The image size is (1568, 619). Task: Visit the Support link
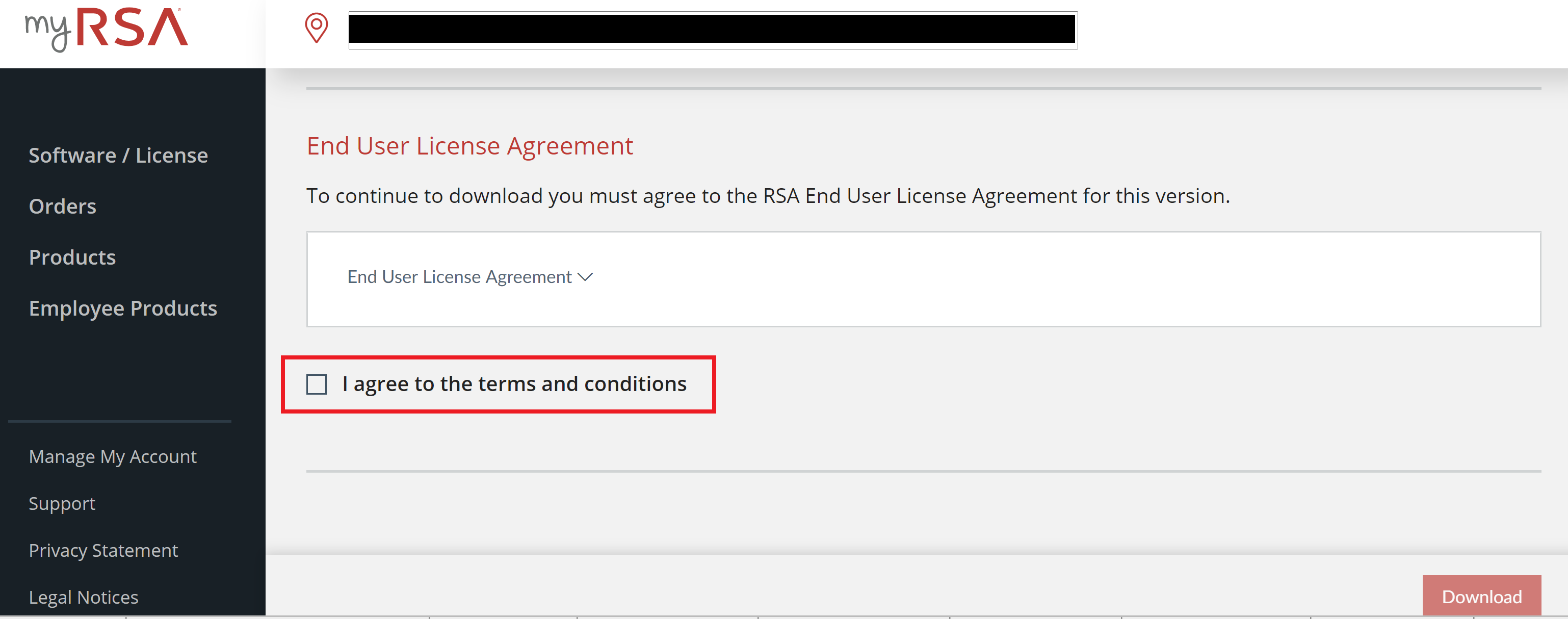tap(62, 503)
